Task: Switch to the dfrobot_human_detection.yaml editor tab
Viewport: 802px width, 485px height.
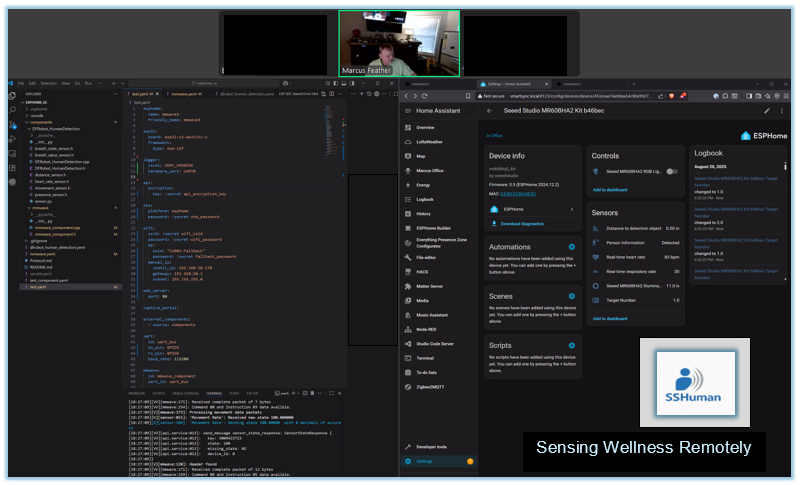Action: tap(246, 94)
